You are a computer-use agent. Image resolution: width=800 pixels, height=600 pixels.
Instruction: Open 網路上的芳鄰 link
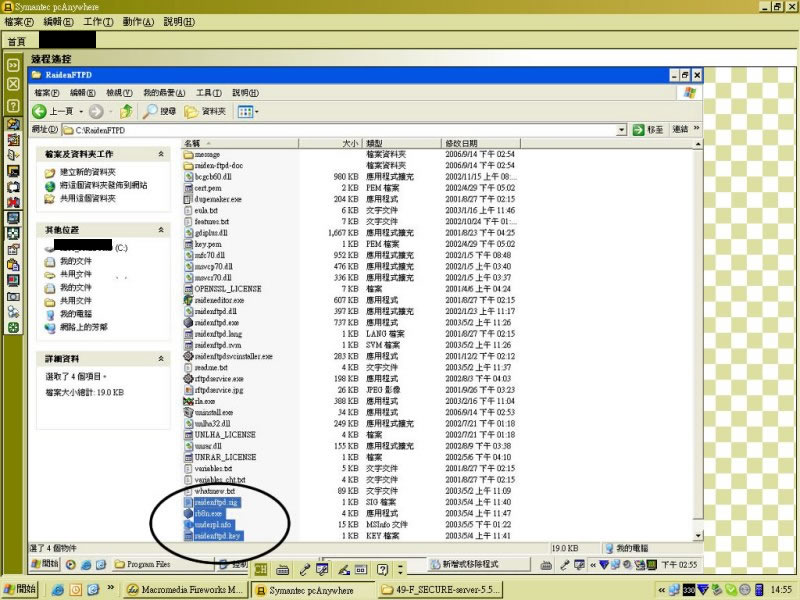(x=84, y=327)
